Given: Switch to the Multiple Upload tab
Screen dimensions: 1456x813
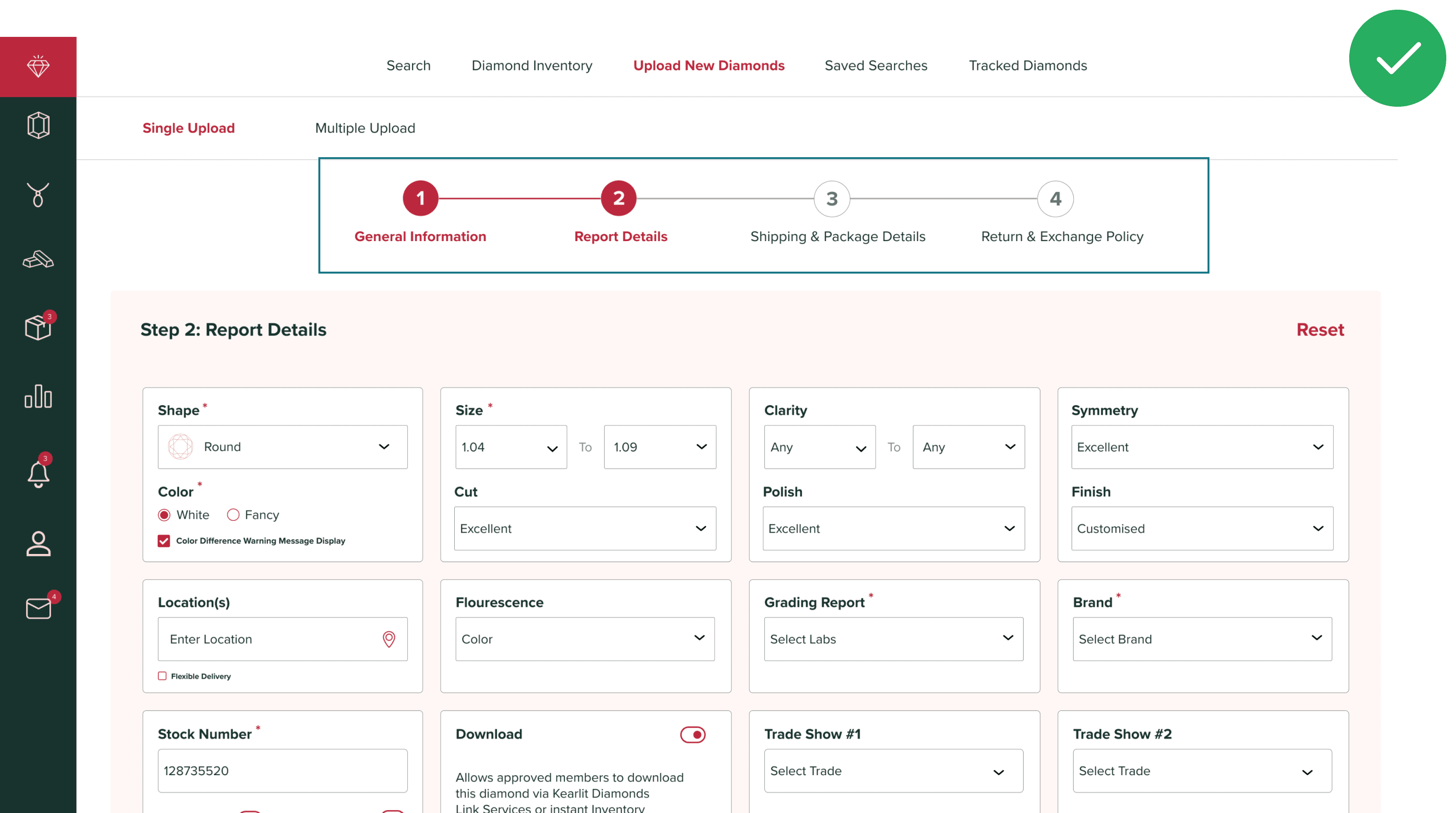Looking at the screenshot, I should pyautogui.click(x=364, y=128).
